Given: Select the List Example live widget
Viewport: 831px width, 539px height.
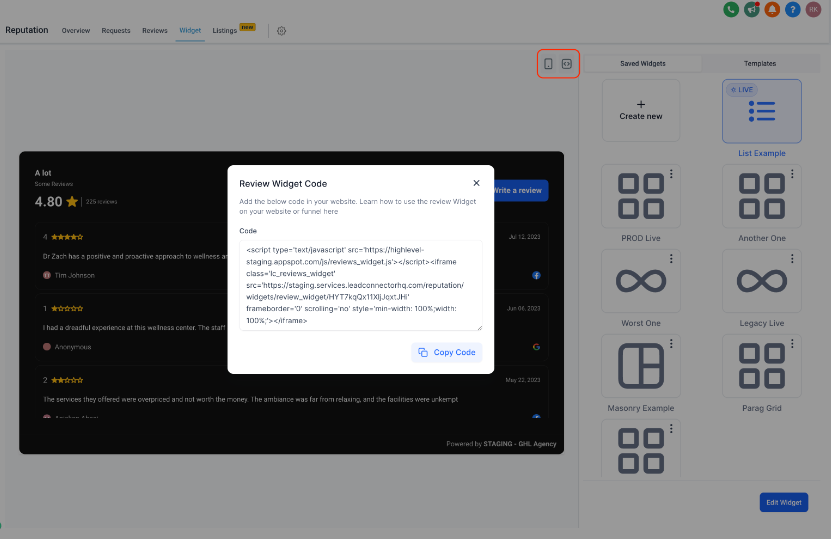Looking at the screenshot, I should click(762, 111).
